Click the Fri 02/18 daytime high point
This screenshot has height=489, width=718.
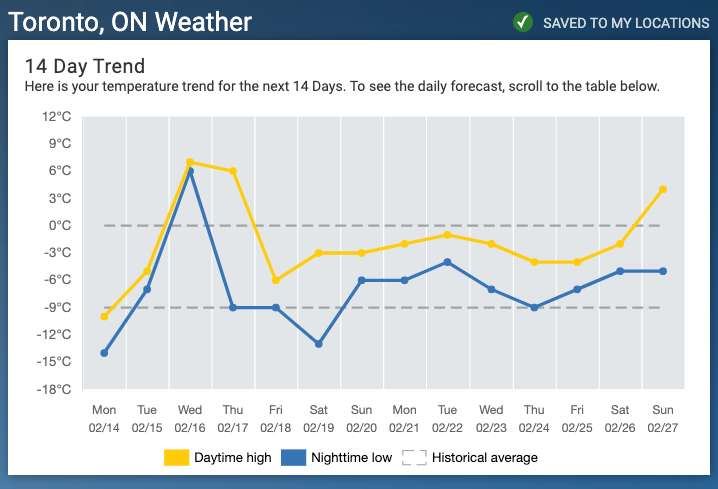[x=276, y=280]
